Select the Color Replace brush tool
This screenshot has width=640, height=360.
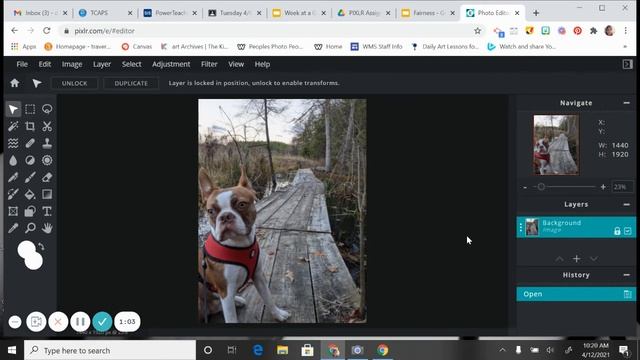coord(13,194)
